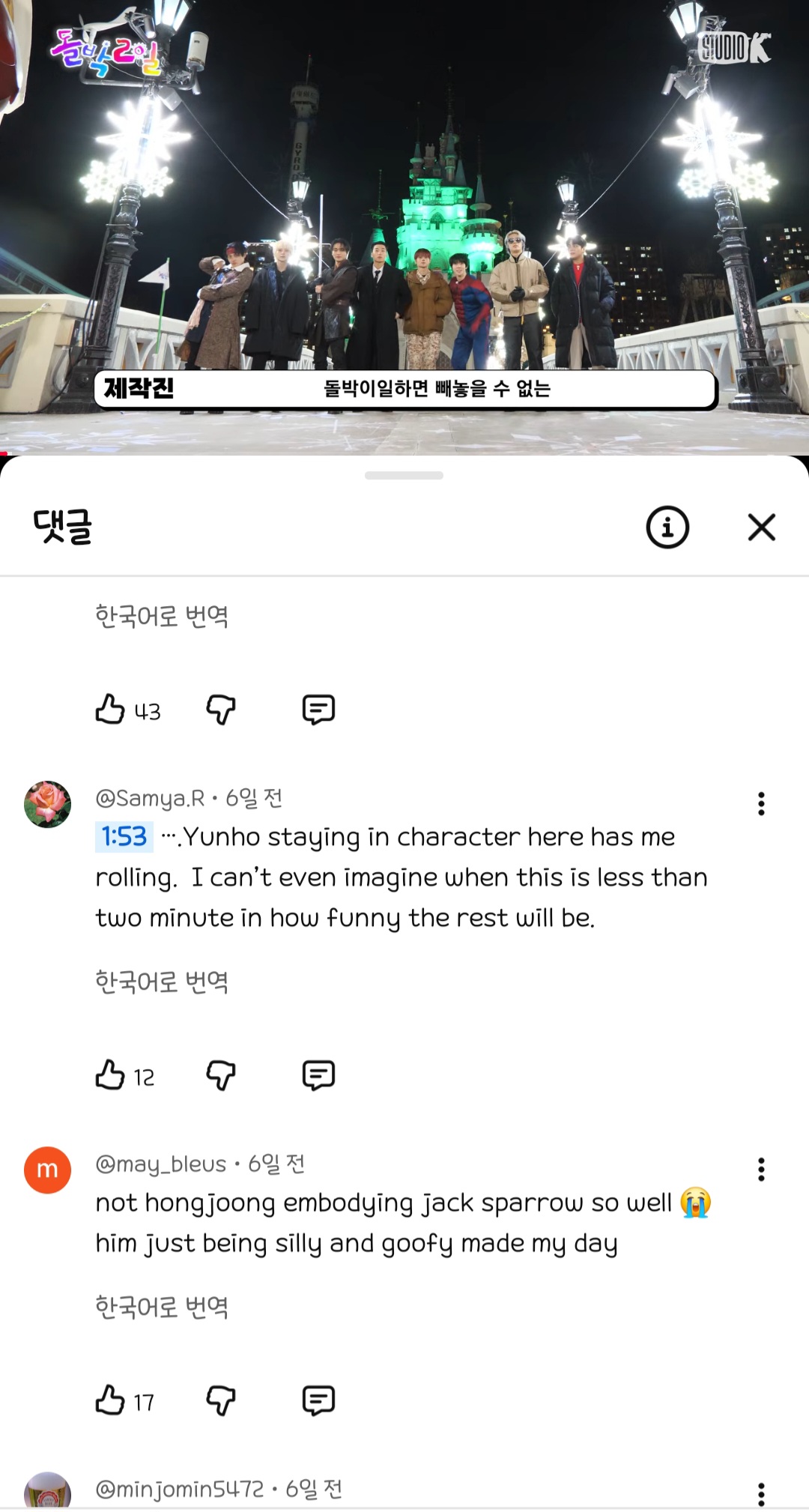The height and width of the screenshot is (1512, 809).
Task: Tap the comments sheet drag handle
Action: pos(404,475)
